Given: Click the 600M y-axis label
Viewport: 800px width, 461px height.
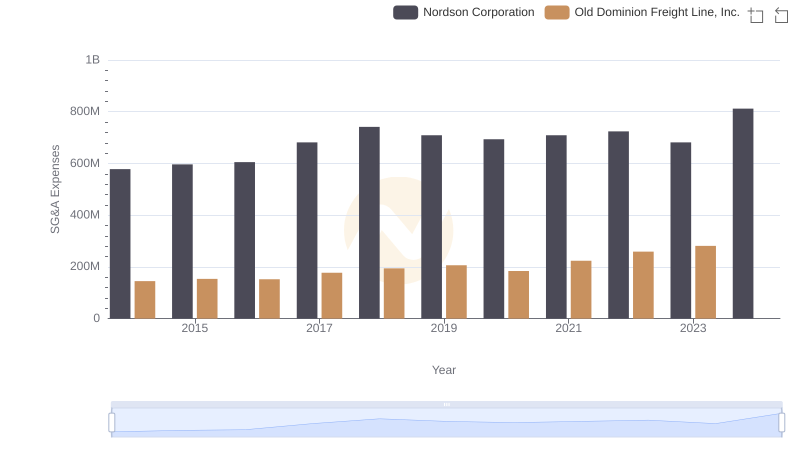Looking at the screenshot, I should tap(85, 163).
